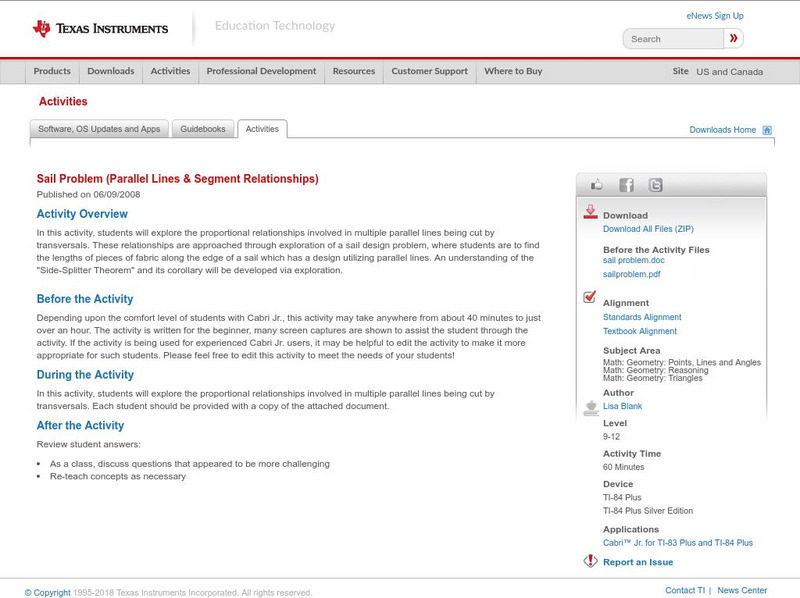Select the Activities tab
The width and height of the screenshot is (800, 598).
[262, 129]
